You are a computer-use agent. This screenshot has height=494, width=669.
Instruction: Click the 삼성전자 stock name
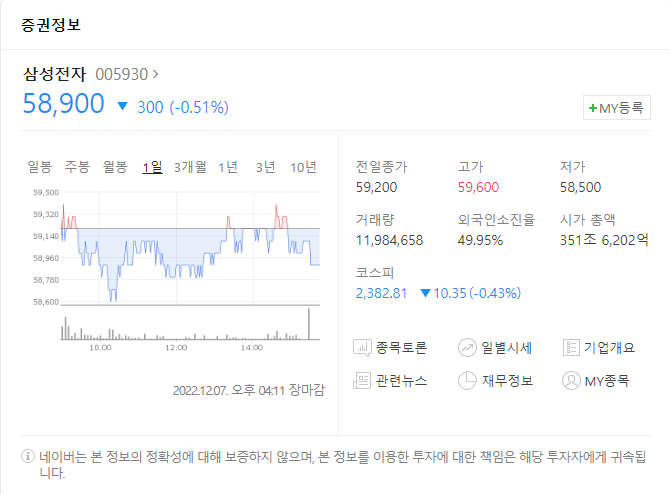pos(54,74)
